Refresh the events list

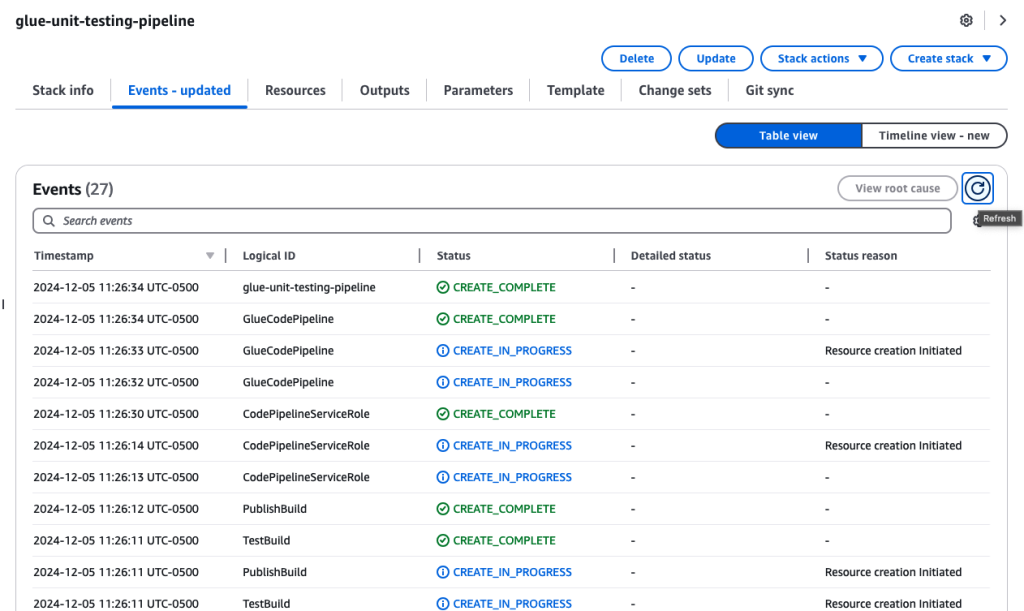coord(977,188)
